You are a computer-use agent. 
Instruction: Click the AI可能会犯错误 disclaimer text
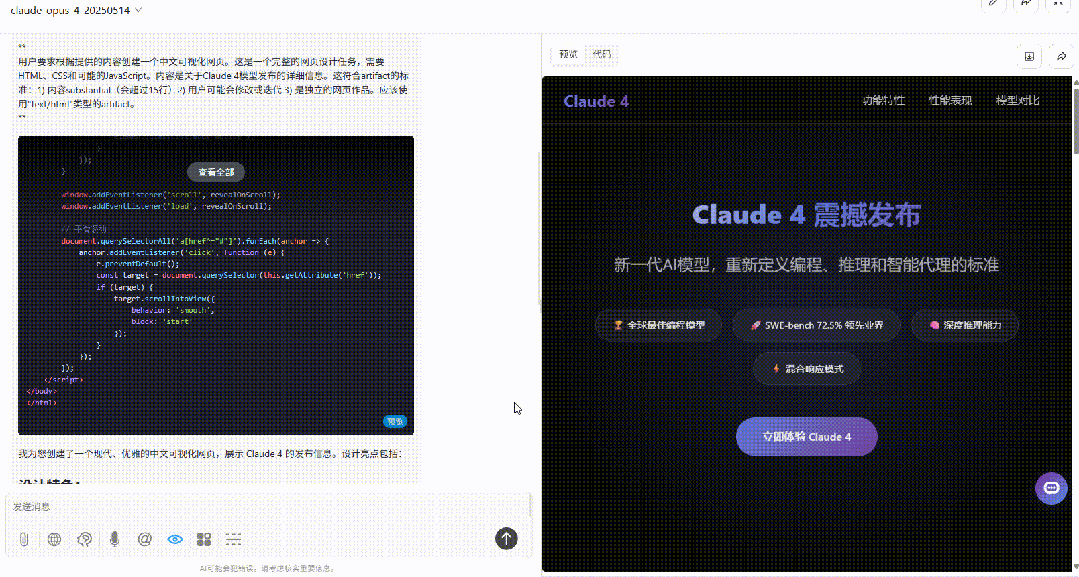[x=267, y=569]
